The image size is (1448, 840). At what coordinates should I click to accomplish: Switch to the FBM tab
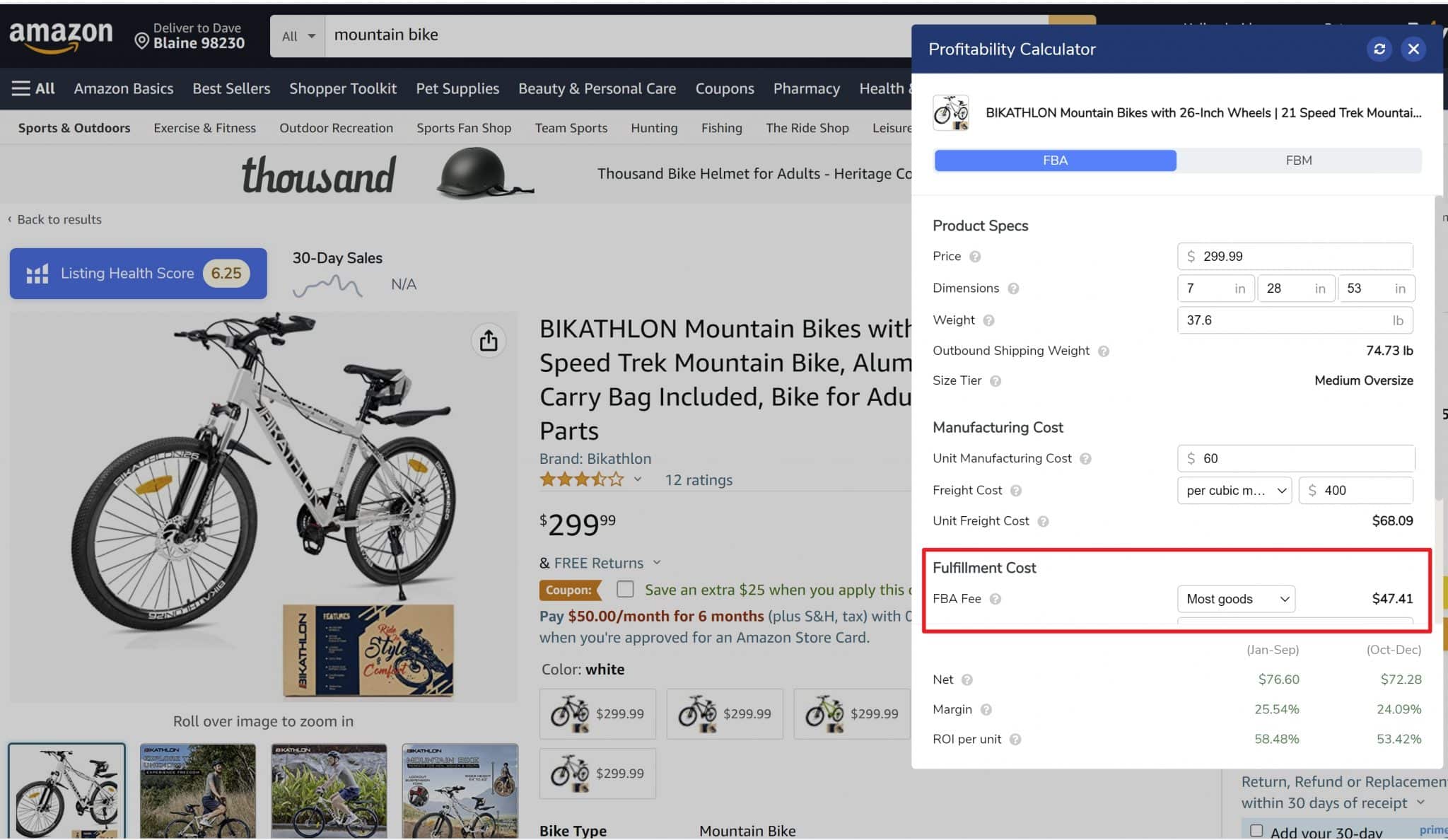point(1299,161)
